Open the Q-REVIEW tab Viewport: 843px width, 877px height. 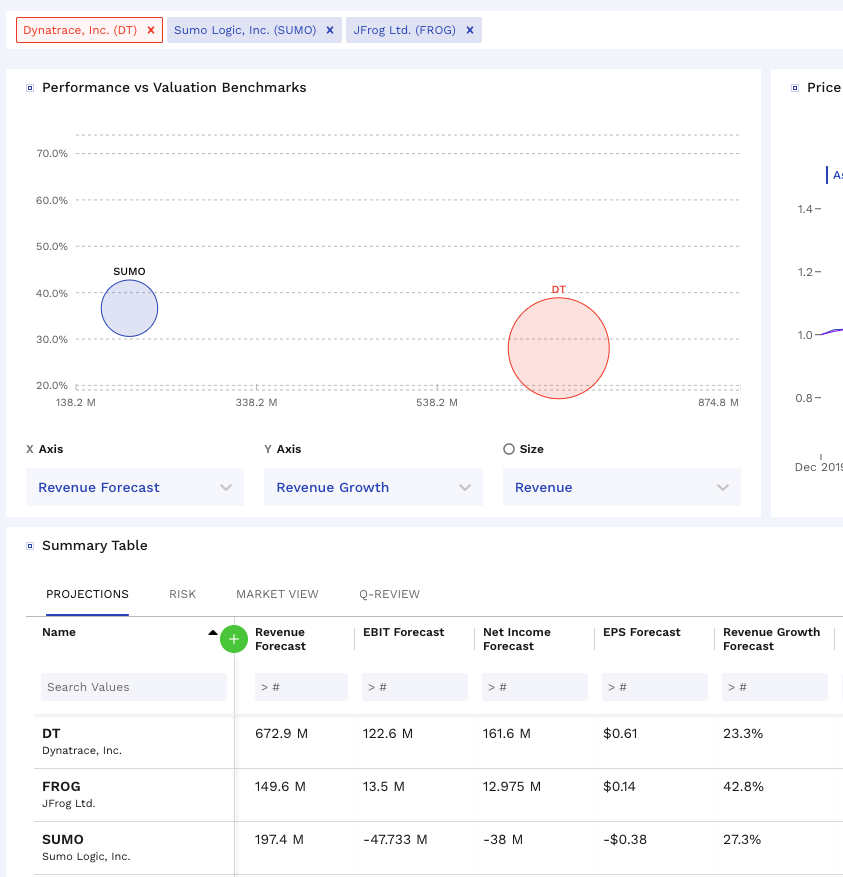click(389, 594)
